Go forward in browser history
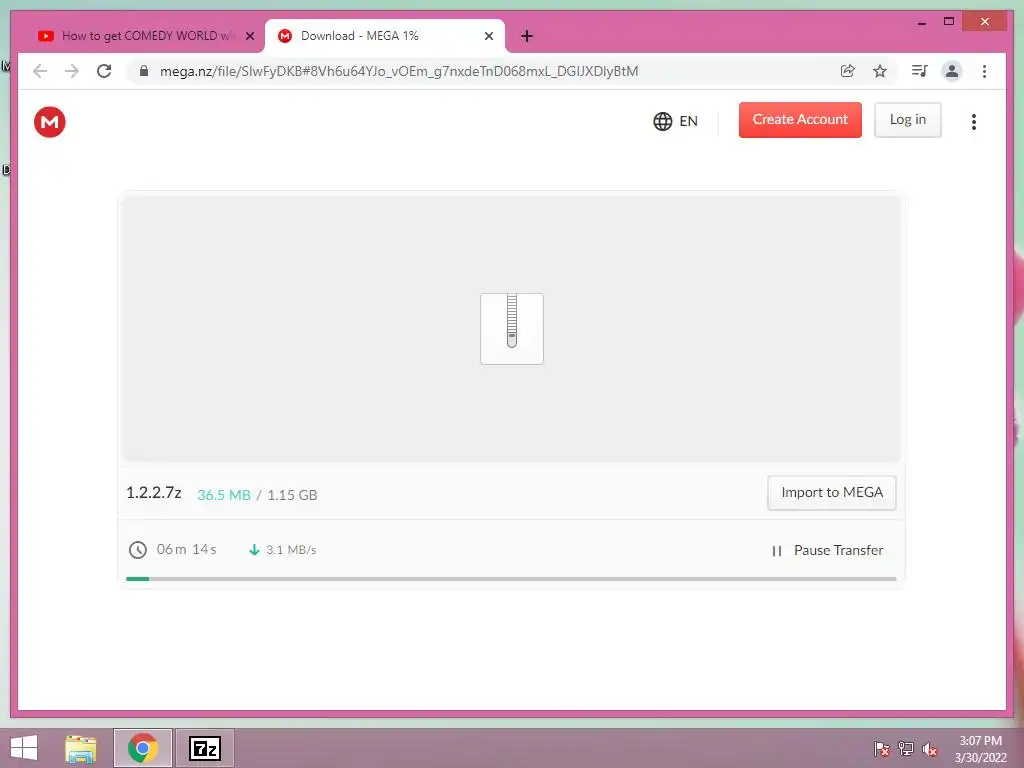The width and height of the screenshot is (1024, 768). [x=72, y=71]
